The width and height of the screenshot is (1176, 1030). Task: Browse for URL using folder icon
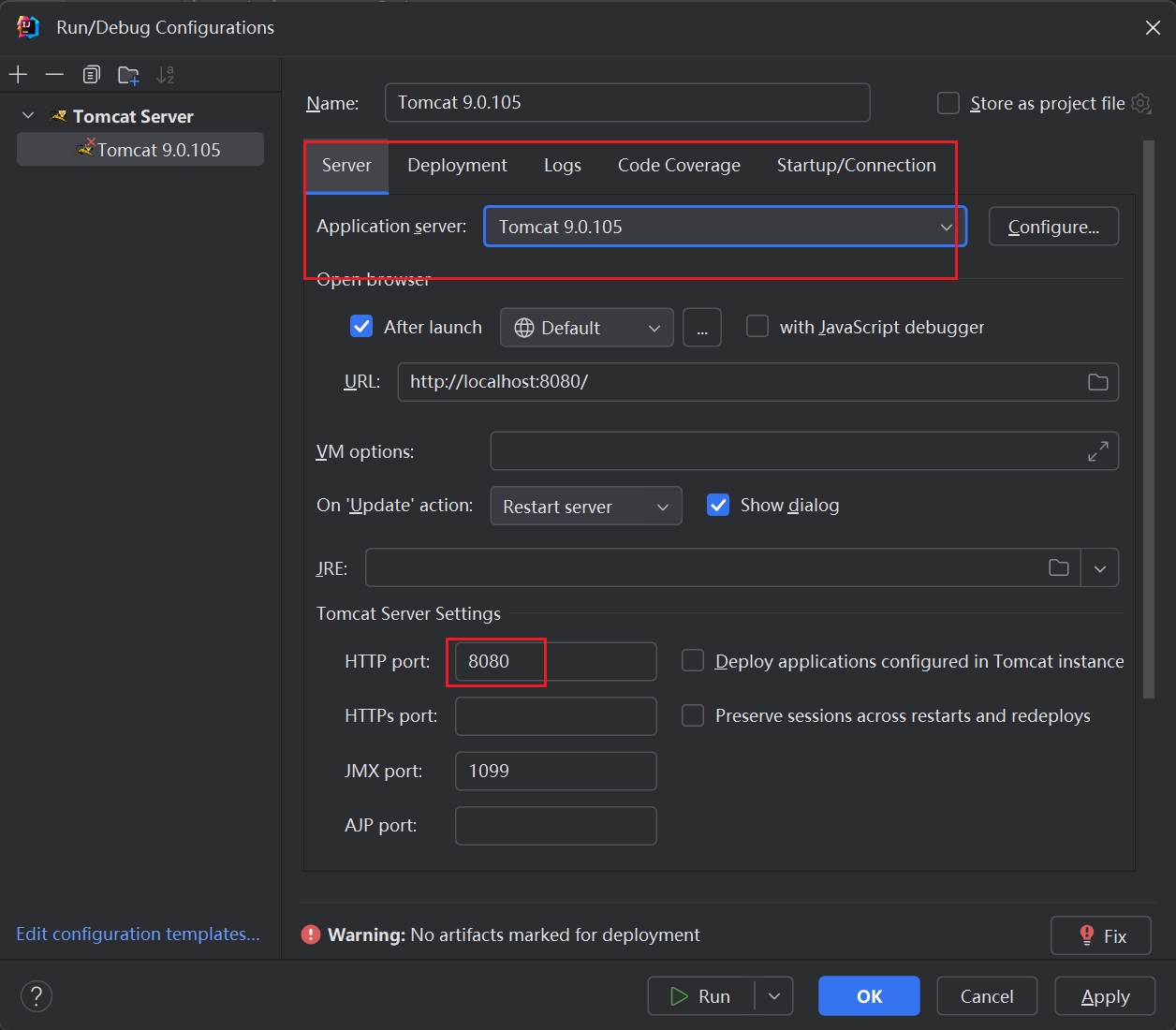(x=1098, y=382)
